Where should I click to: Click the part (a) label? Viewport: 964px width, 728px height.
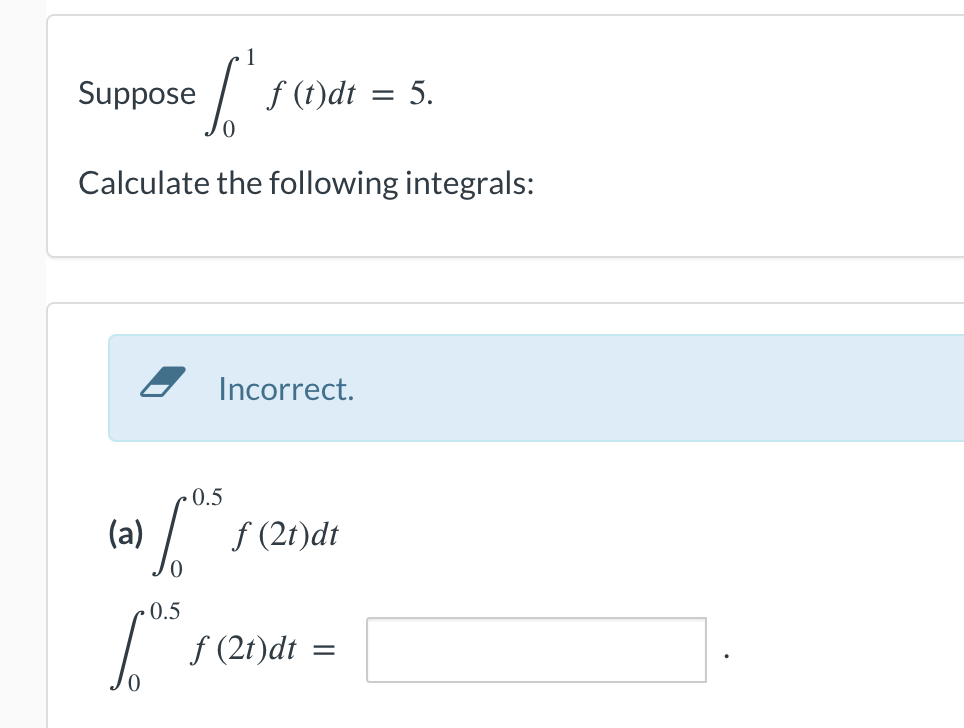coord(125,535)
